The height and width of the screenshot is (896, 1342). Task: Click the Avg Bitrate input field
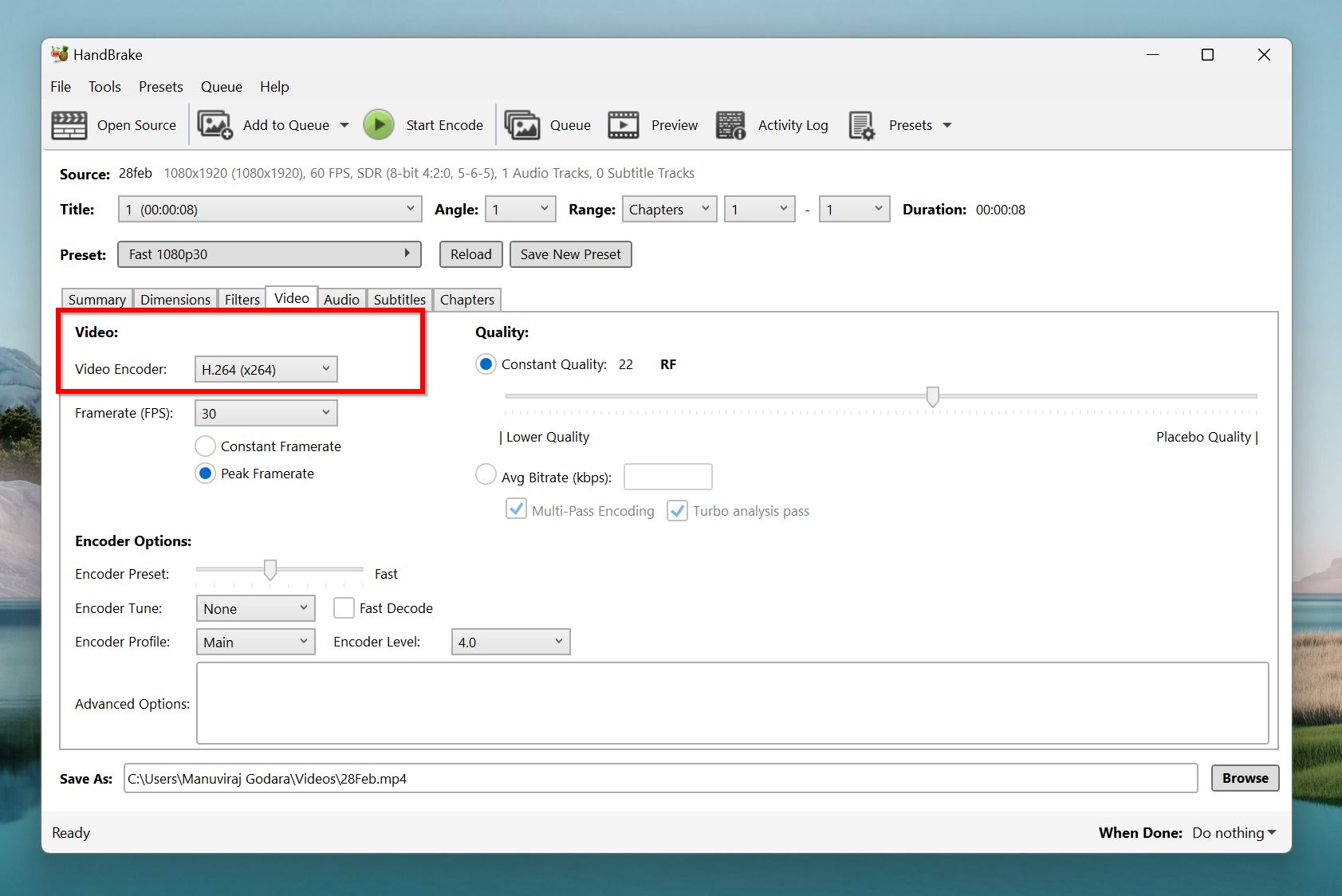click(x=668, y=477)
